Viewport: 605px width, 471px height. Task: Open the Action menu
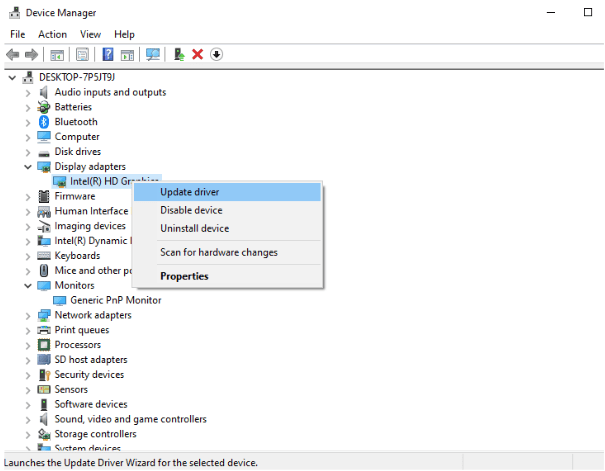click(x=52, y=34)
